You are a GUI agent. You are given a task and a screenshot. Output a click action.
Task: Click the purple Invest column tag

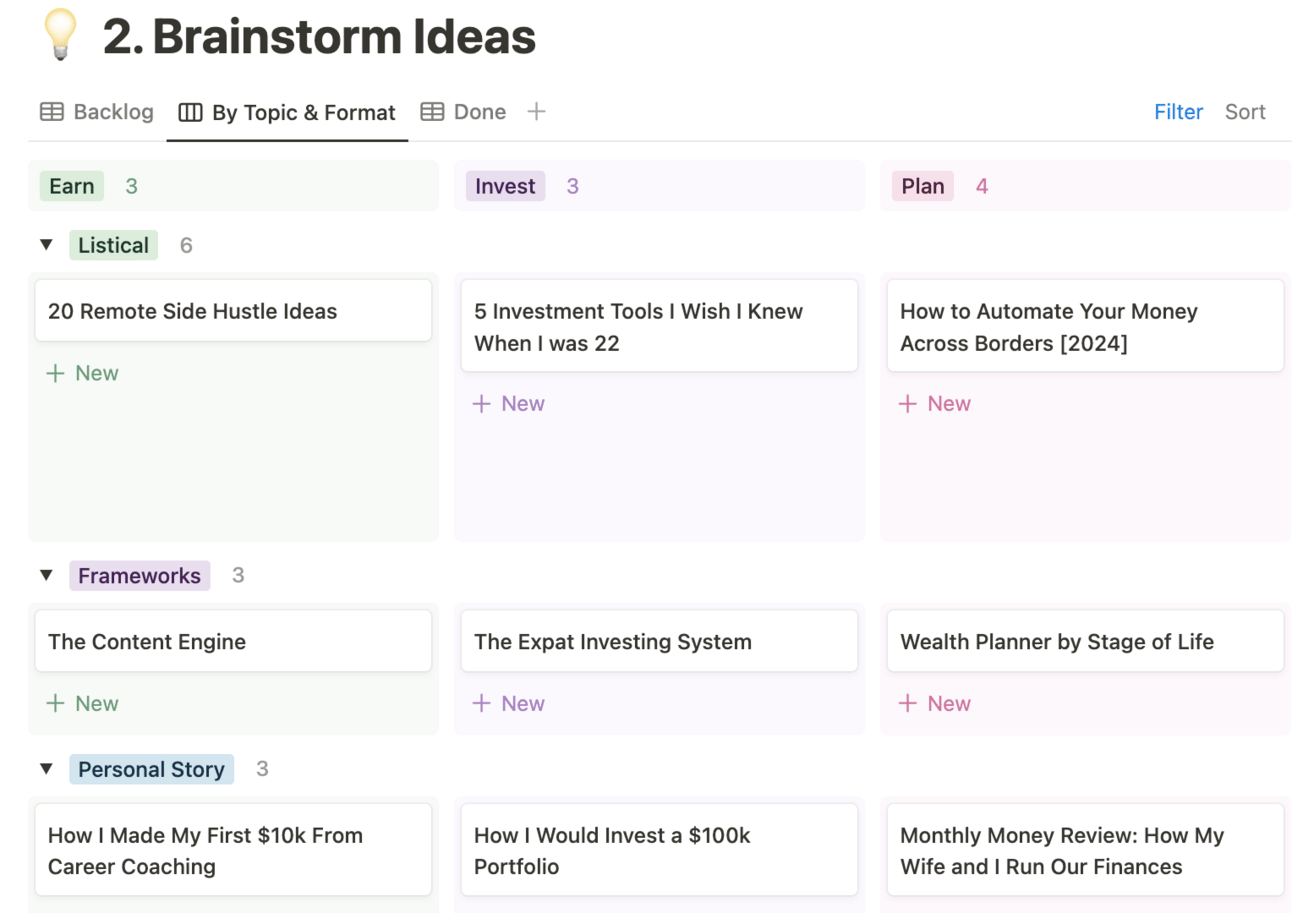(505, 186)
